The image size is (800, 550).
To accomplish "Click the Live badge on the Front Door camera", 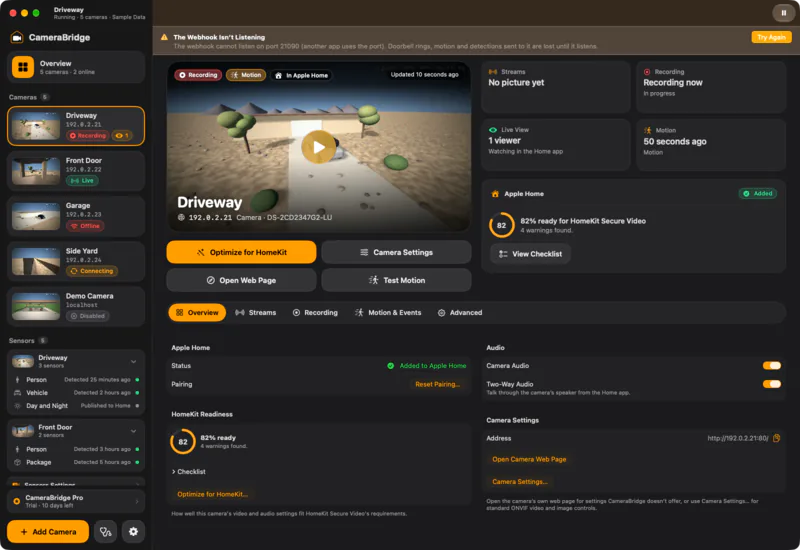I will click(82, 181).
